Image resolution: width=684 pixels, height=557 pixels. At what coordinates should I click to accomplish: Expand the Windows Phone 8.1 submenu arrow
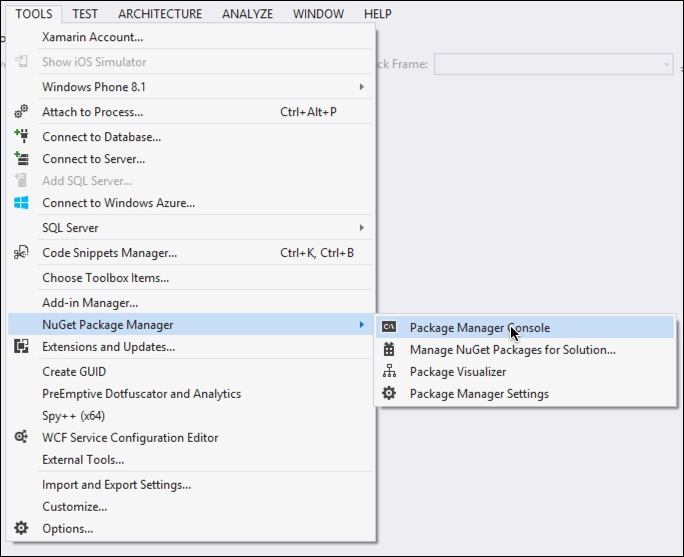362,87
